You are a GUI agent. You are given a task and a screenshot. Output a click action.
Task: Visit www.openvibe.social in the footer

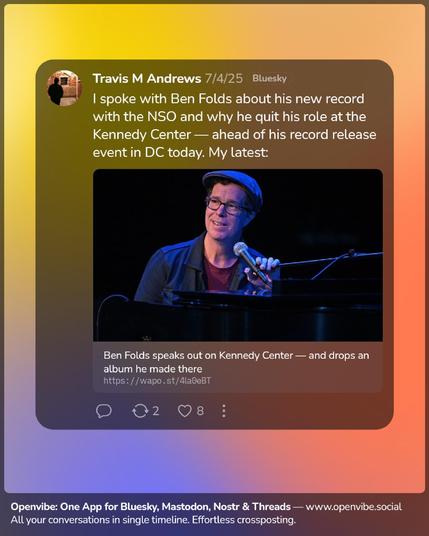pyautogui.click(x=354, y=507)
